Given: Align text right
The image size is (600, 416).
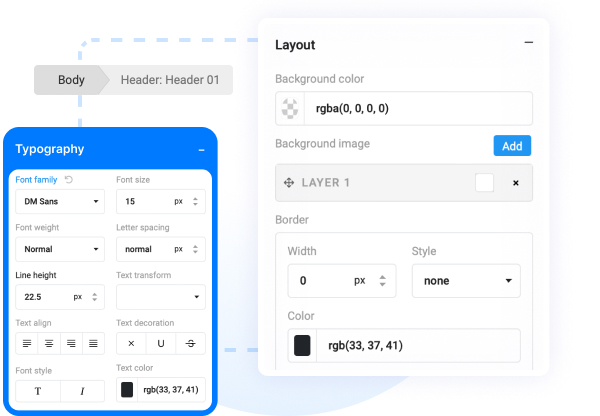Looking at the screenshot, I should pos(71,343).
